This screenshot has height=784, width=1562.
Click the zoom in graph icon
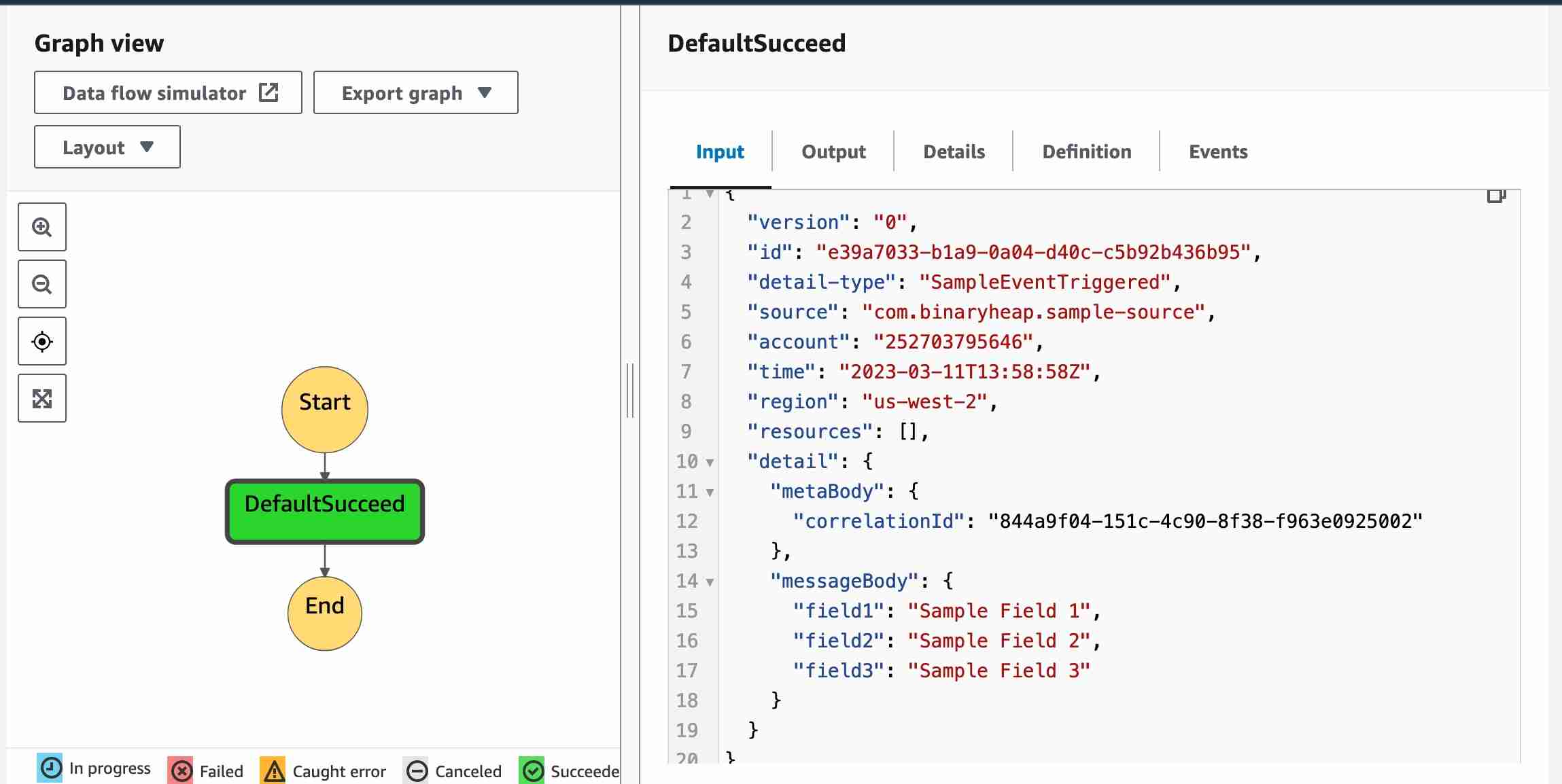(42, 227)
